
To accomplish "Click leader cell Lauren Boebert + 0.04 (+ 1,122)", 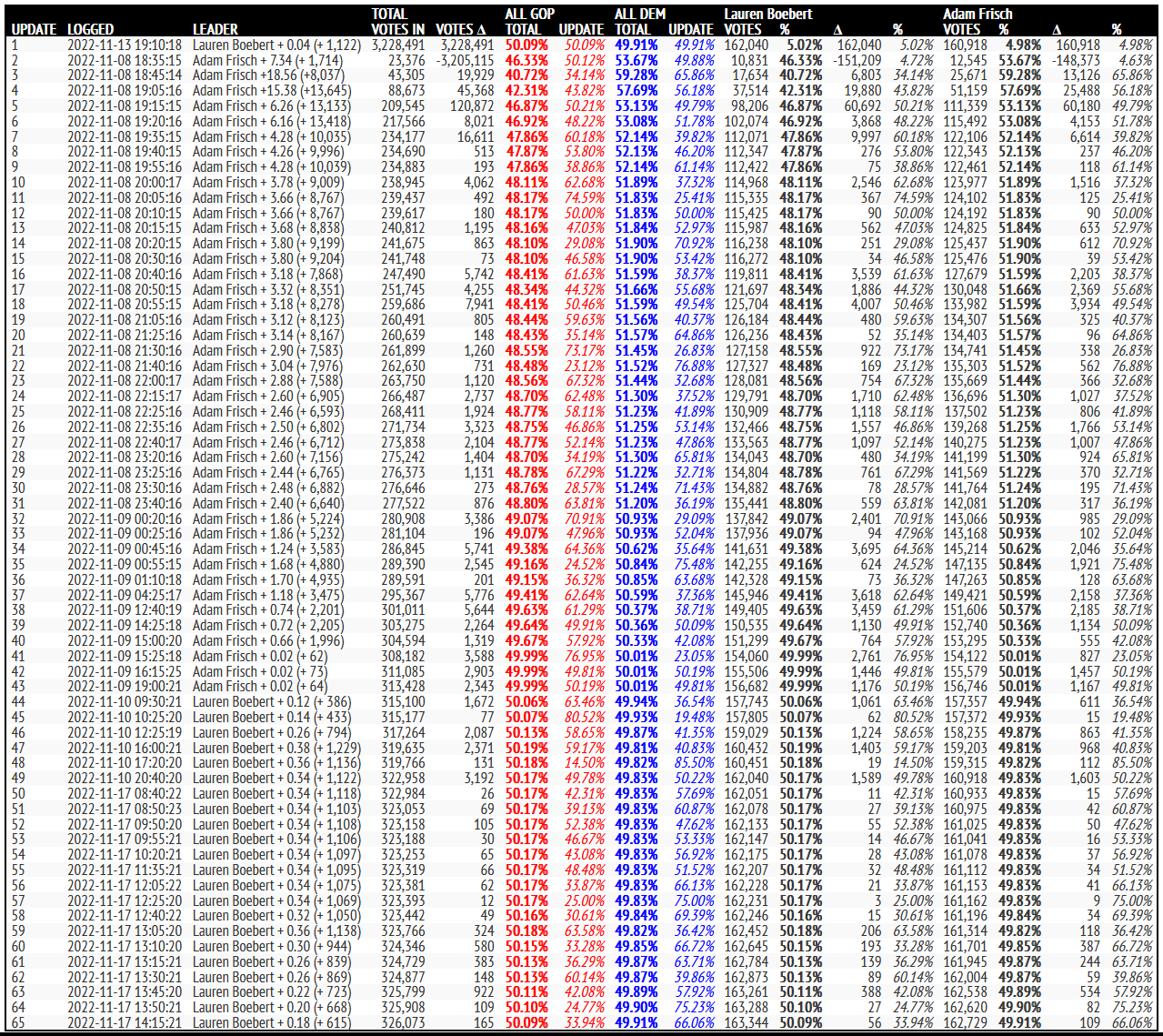I will (276, 45).
